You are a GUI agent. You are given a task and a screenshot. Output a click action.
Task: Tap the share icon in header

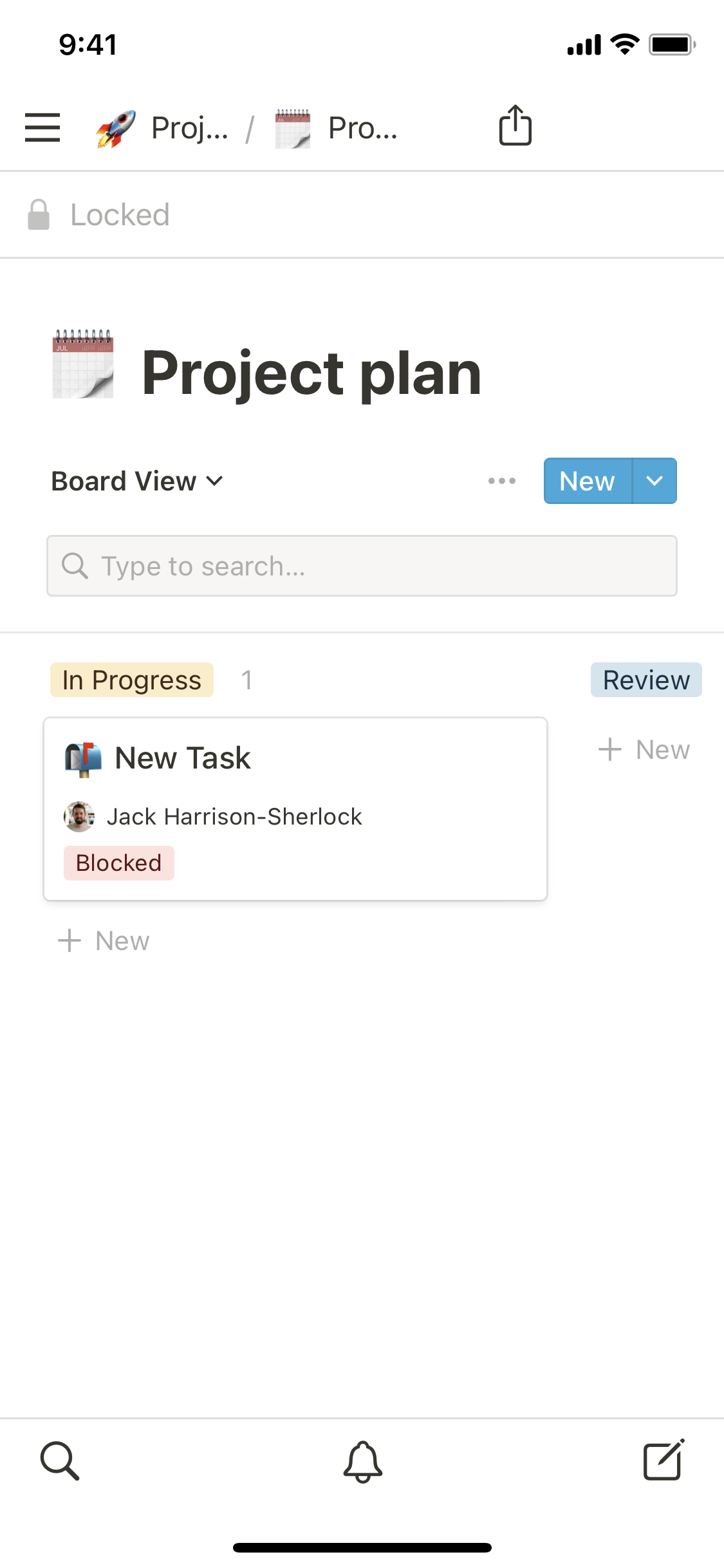tap(515, 126)
